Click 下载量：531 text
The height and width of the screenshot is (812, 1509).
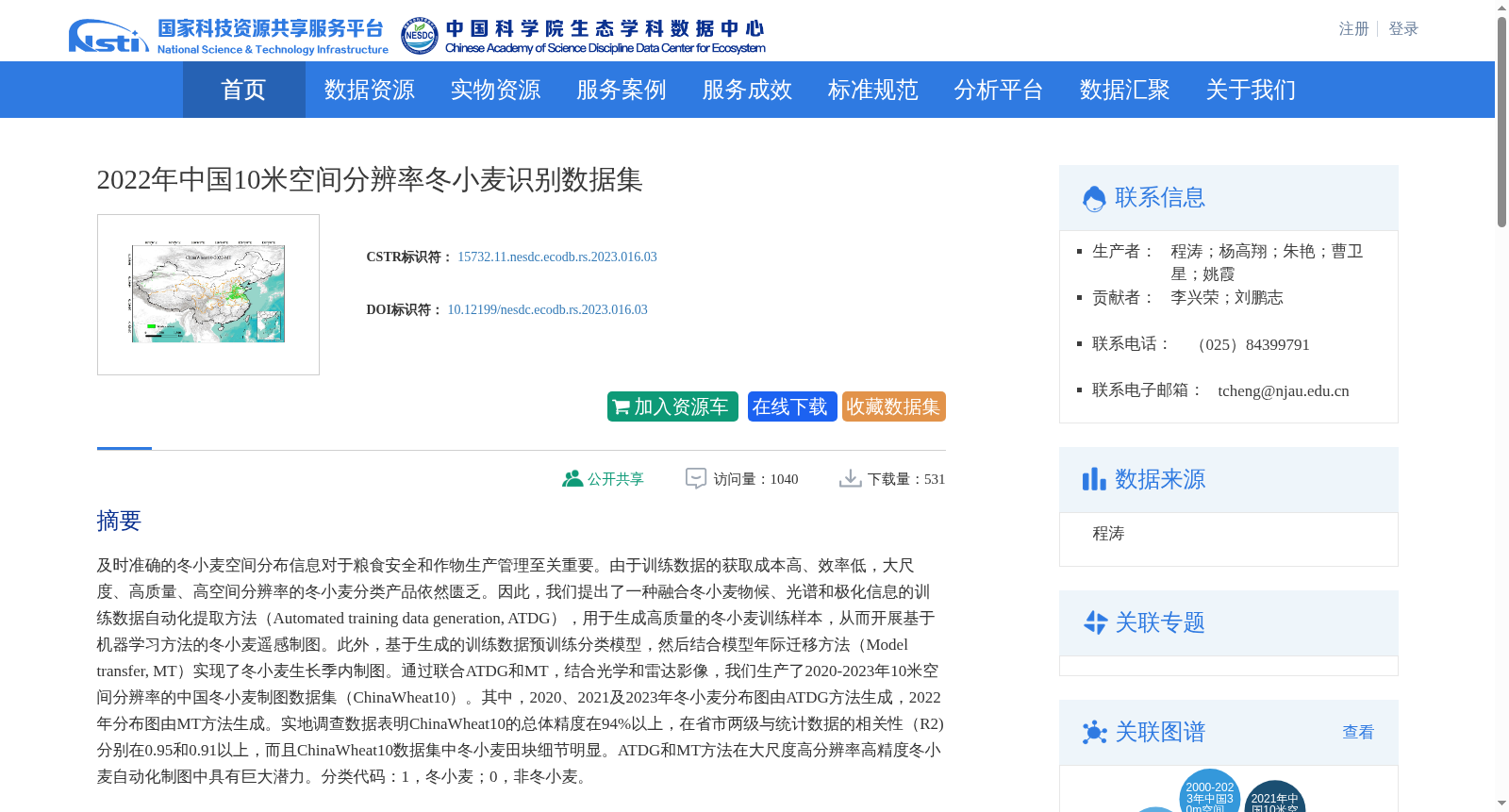click(x=906, y=479)
